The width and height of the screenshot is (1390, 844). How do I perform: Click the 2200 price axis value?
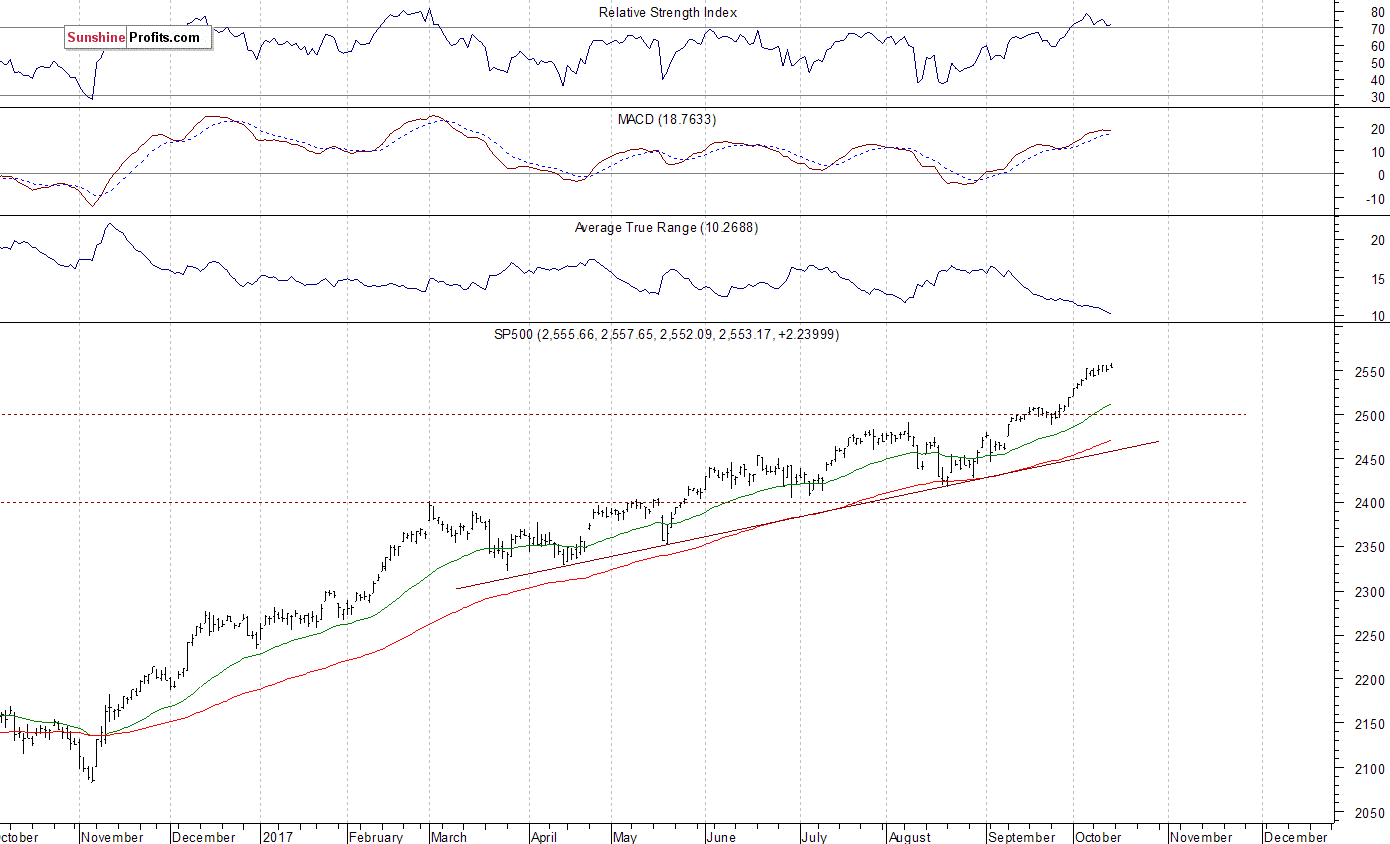1370,680
